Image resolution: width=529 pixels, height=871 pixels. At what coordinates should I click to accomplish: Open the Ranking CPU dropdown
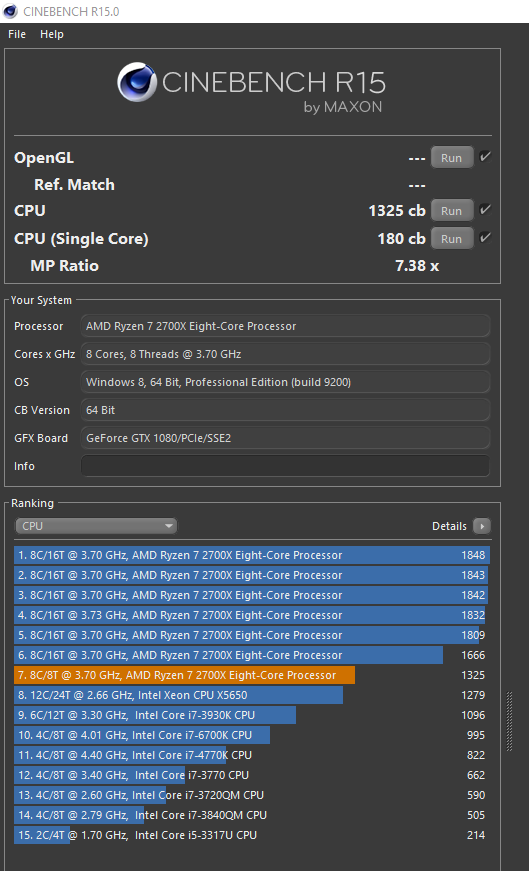click(96, 526)
